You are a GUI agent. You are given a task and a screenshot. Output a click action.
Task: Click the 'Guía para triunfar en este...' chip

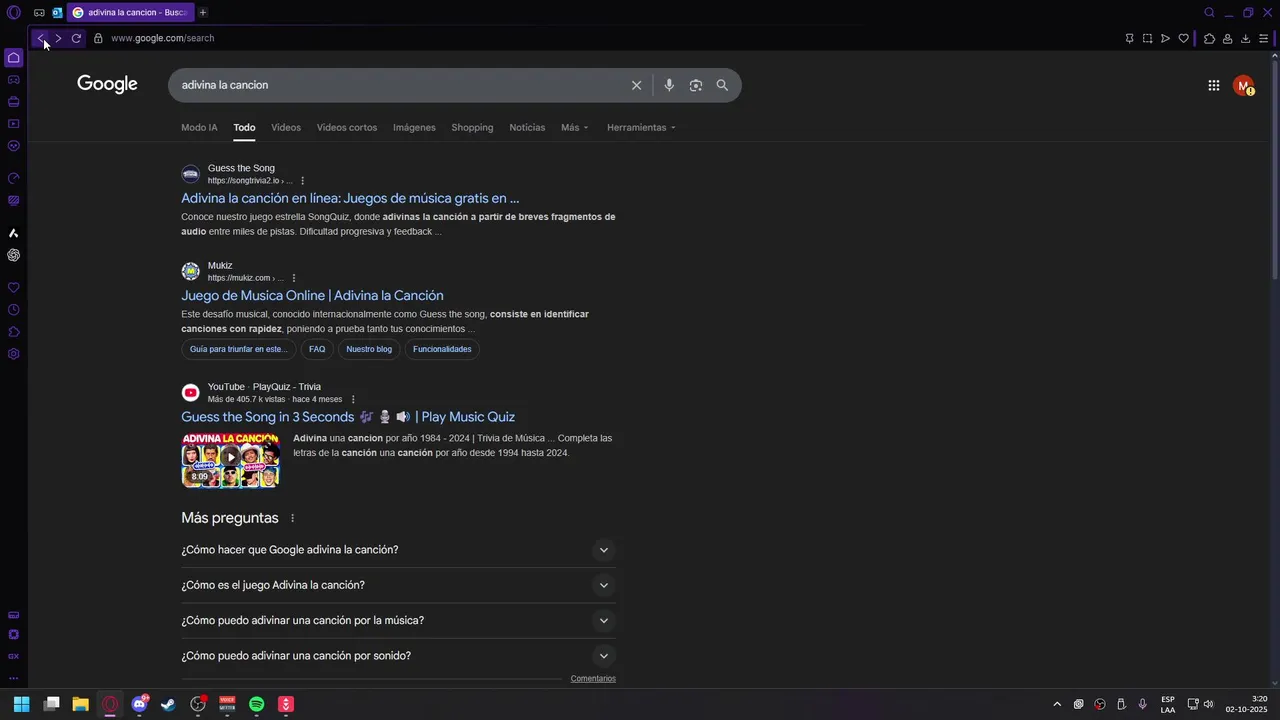pos(238,349)
